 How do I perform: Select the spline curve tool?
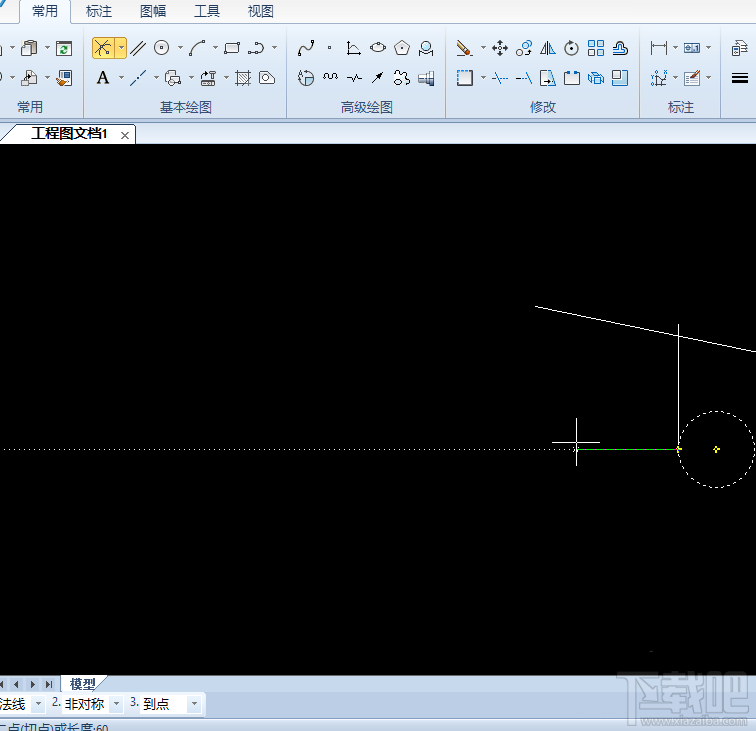[306, 48]
